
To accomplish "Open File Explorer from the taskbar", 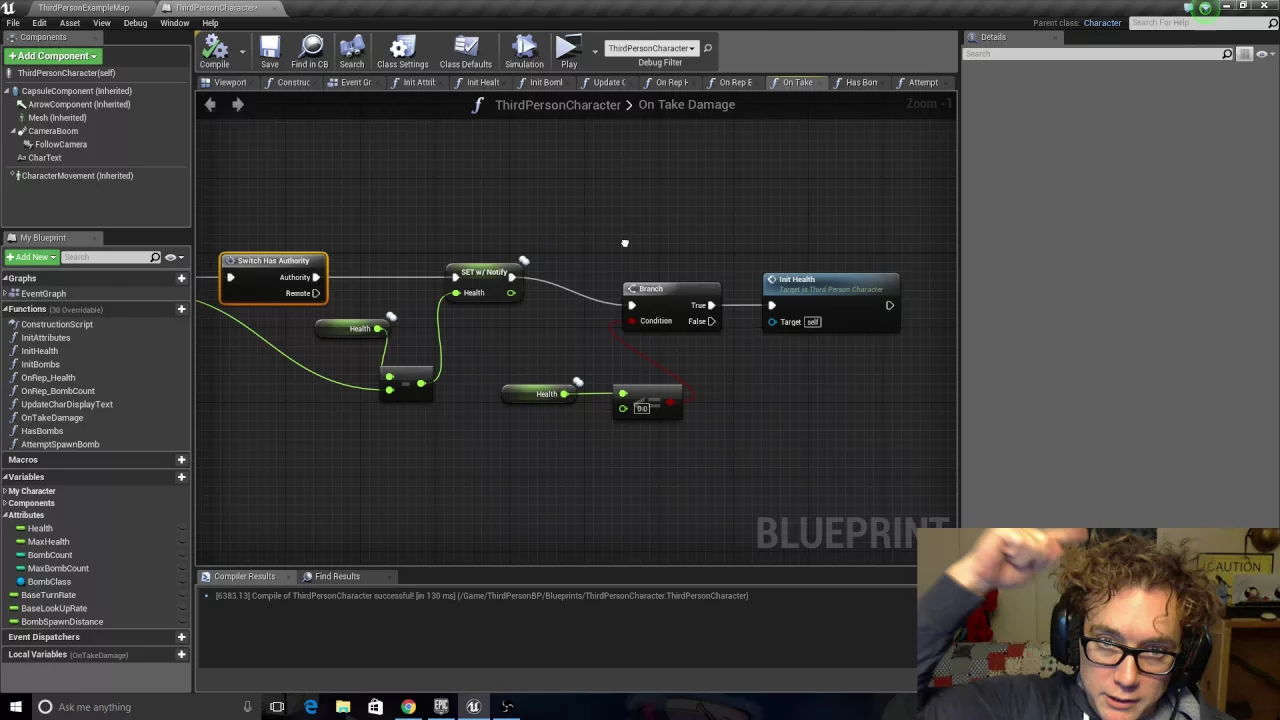I will pyautogui.click(x=343, y=707).
